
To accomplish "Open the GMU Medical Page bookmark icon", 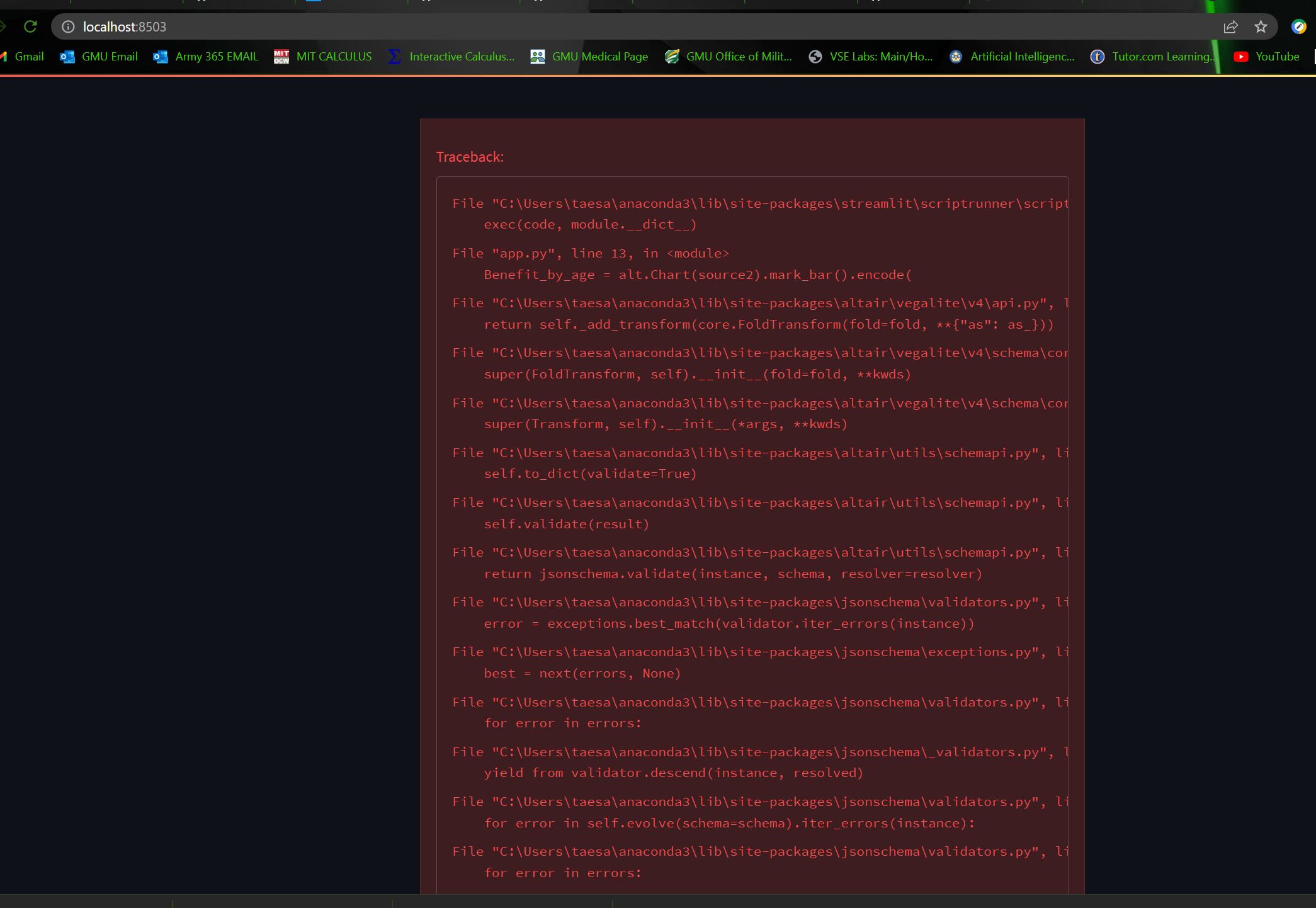I will (x=537, y=57).
